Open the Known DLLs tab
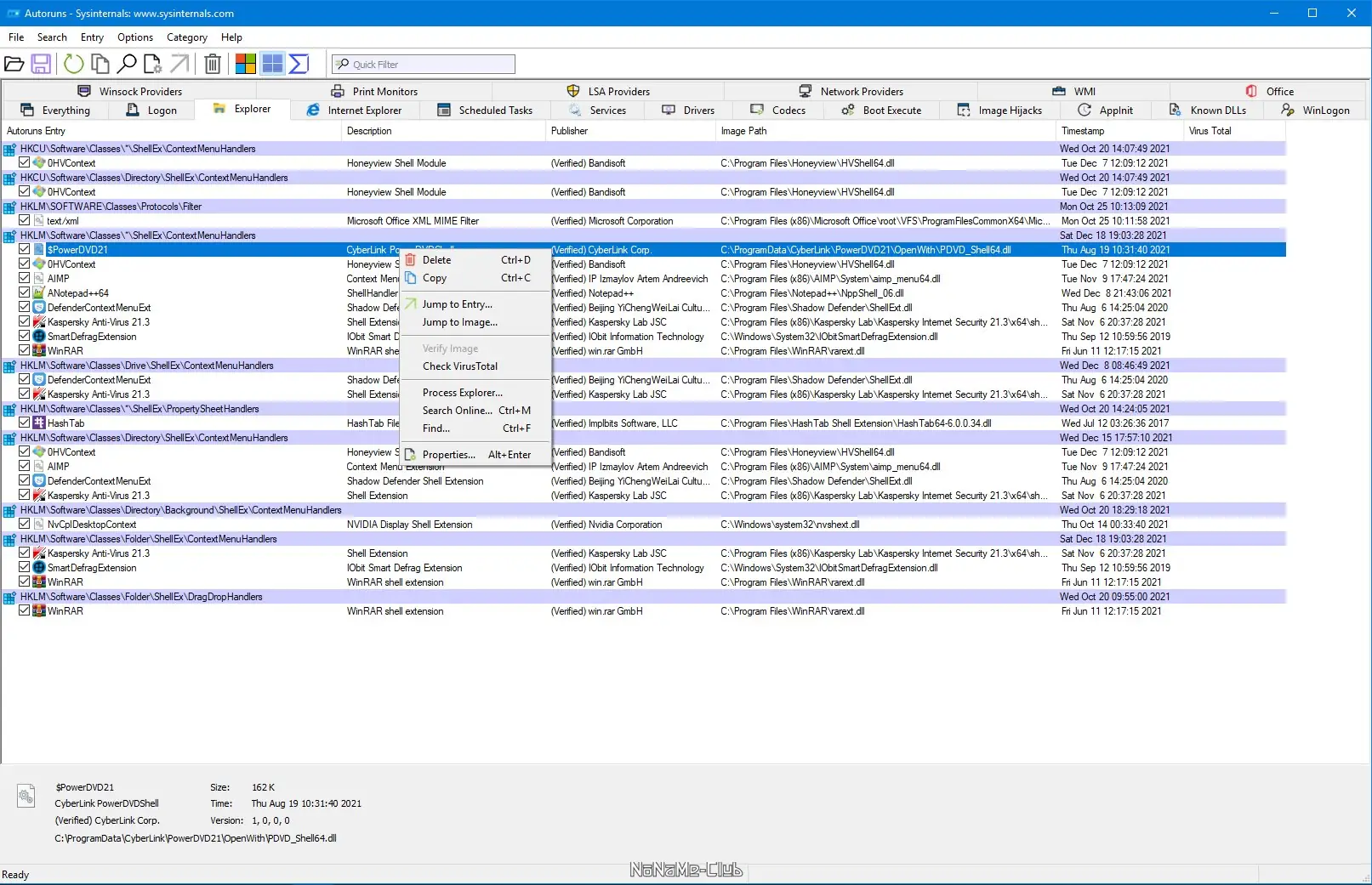 tap(1207, 111)
